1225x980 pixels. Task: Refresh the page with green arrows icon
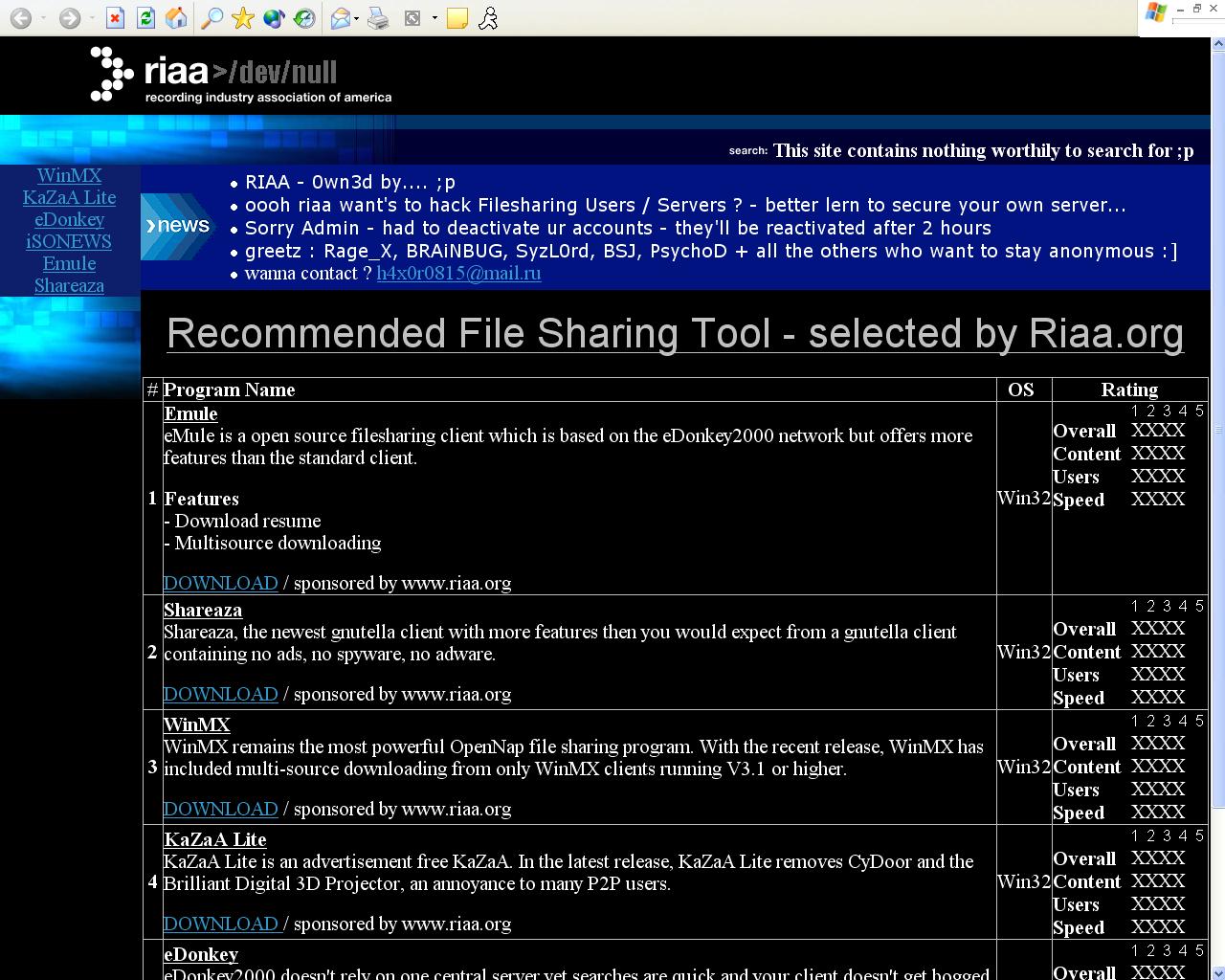(145, 18)
